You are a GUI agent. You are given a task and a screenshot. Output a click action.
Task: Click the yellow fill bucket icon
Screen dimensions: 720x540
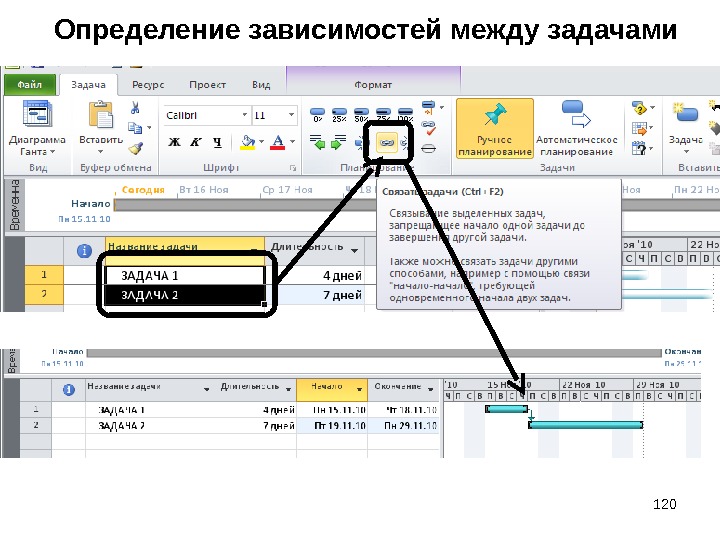248,142
